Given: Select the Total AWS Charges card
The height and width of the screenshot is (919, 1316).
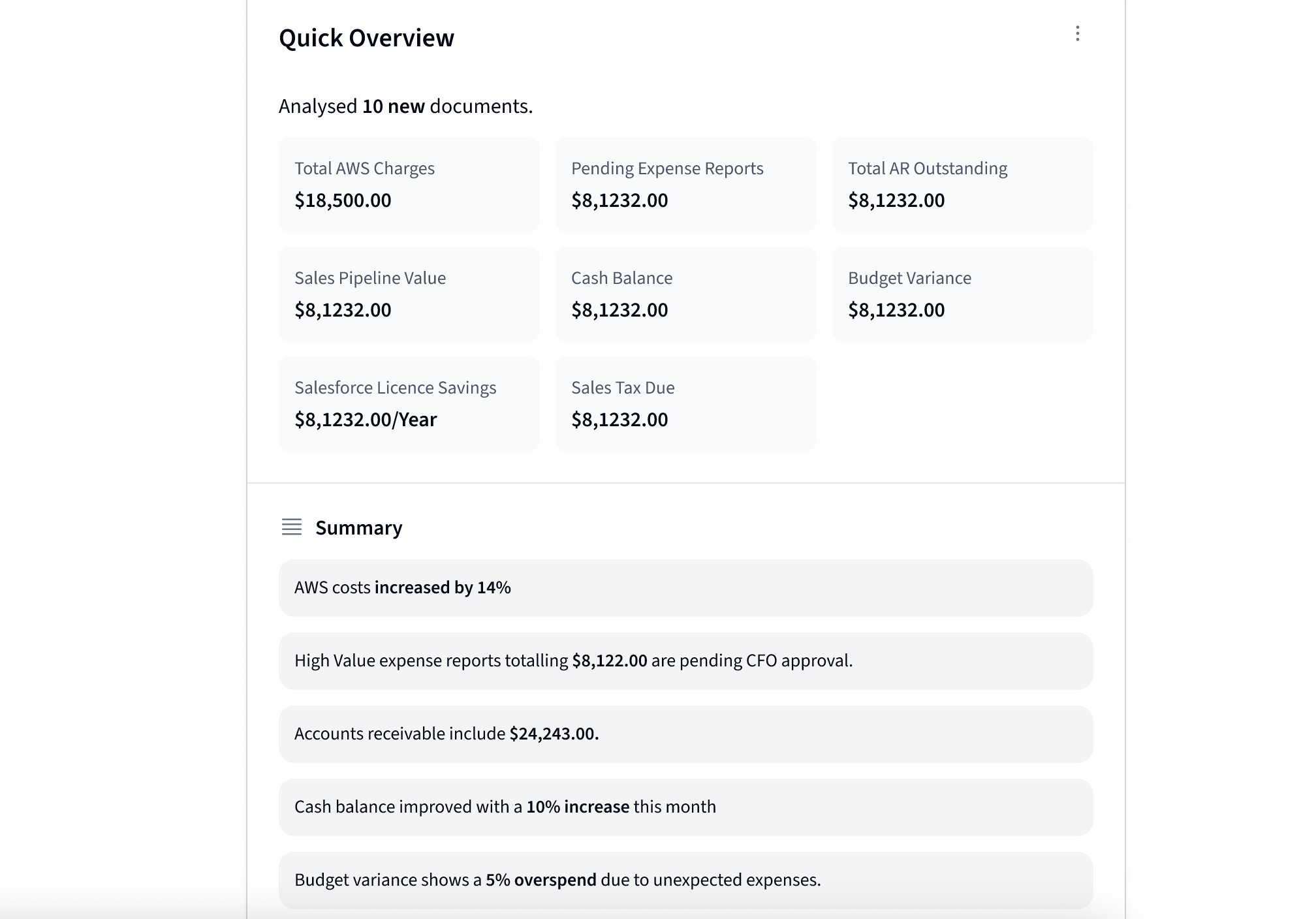Looking at the screenshot, I should (x=409, y=184).
